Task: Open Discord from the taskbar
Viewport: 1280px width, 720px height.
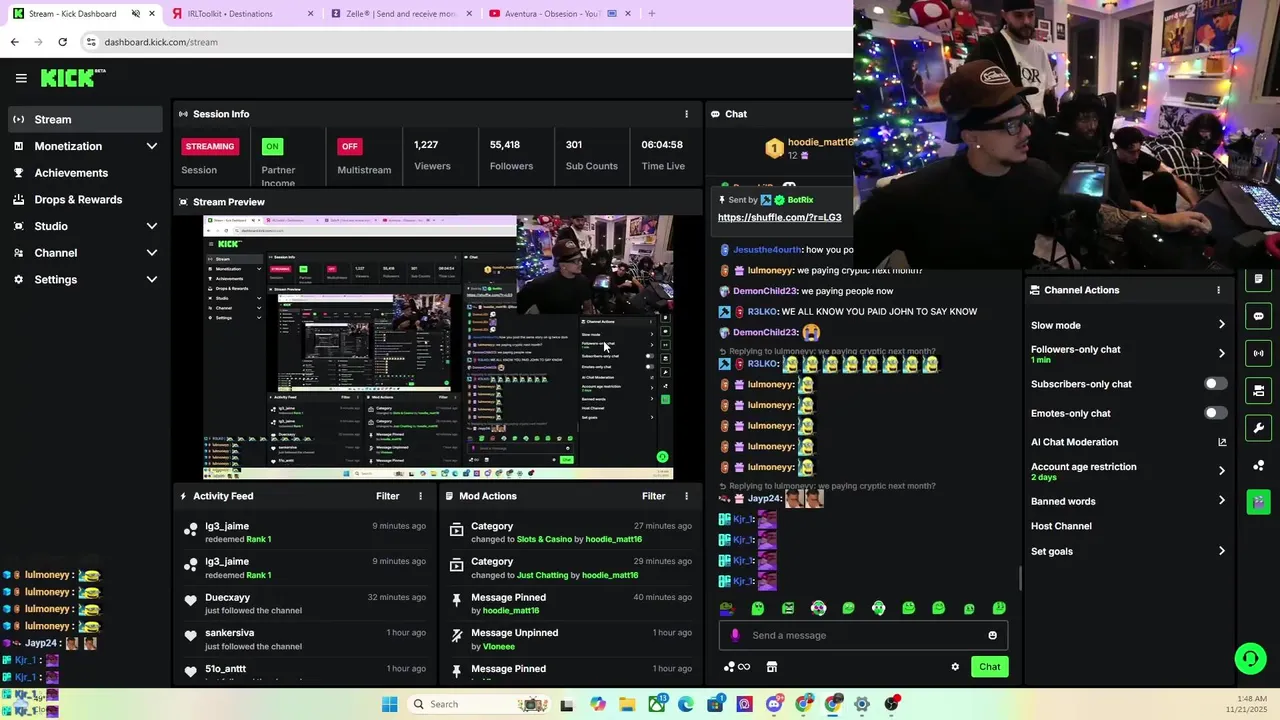Action: (x=773, y=704)
